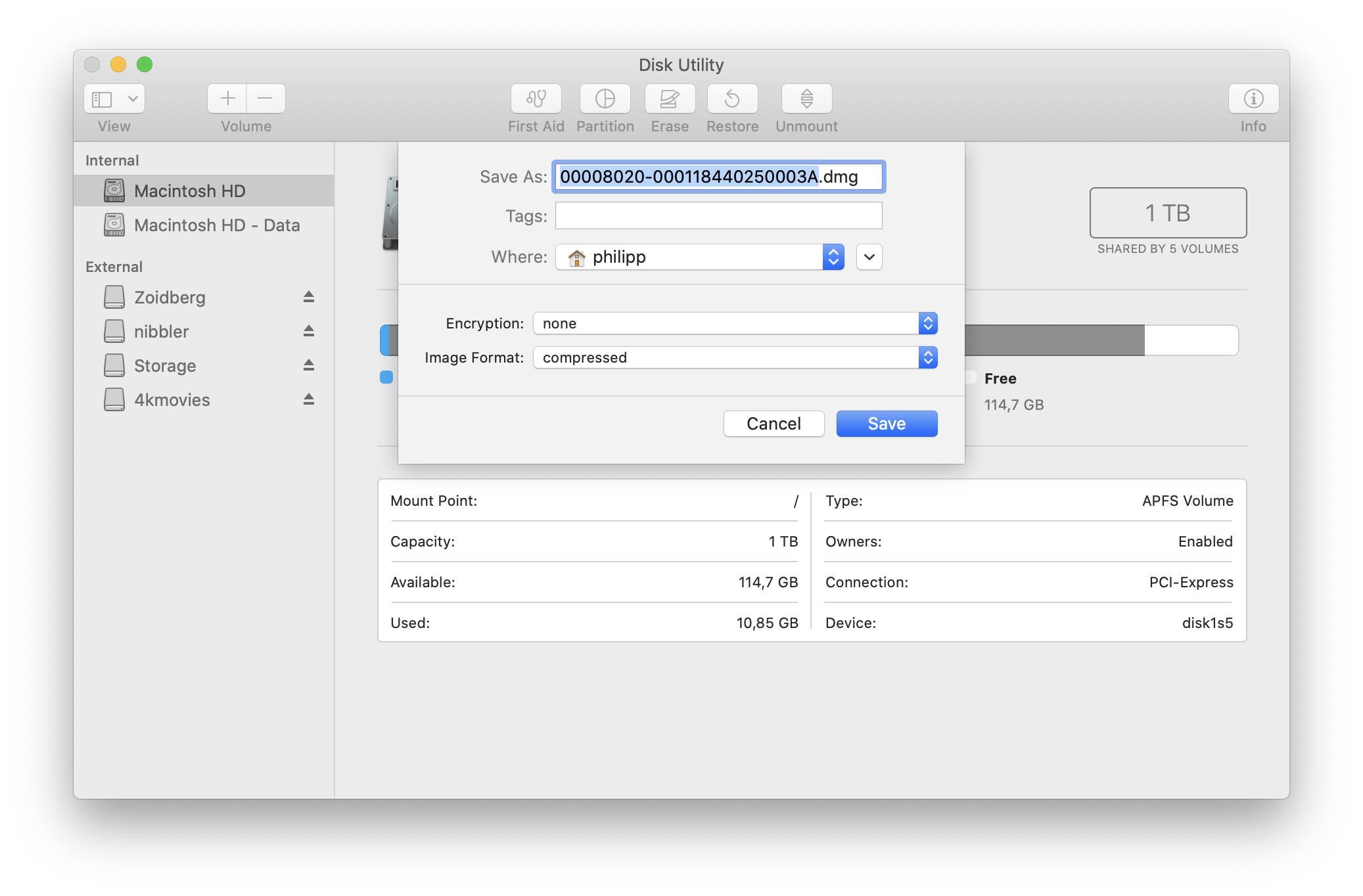This screenshot has height=896, width=1363.
Task: Click the 114,7 GB available value
Action: pyautogui.click(x=768, y=582)
